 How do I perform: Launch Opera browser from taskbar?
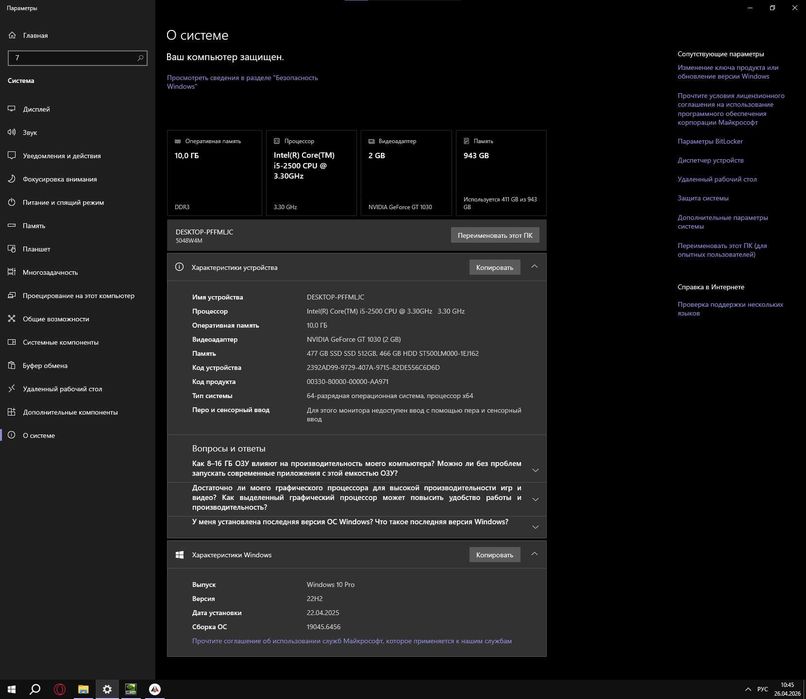[59, 689]
